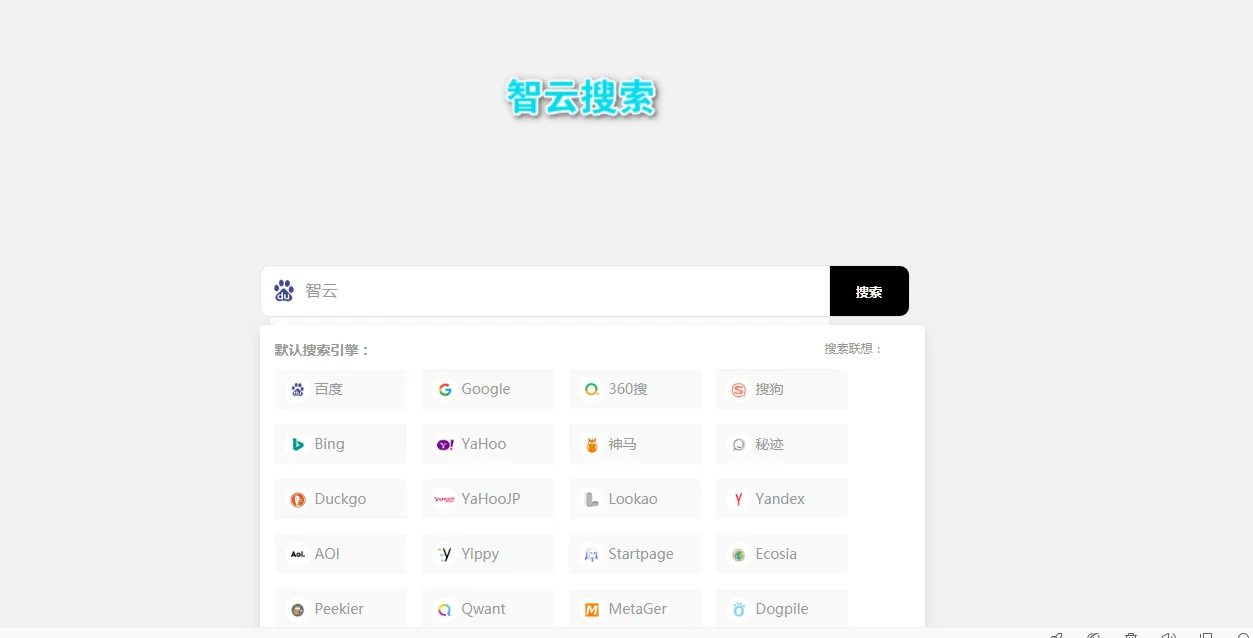Choose Lookao search engine
1253x638 pixels.
[635, 499]
